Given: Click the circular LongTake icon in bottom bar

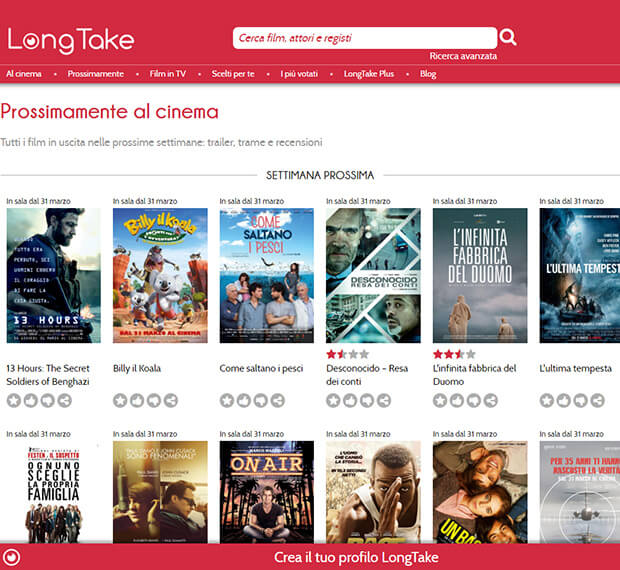Looking at the screenshot, I should (12, 557).
